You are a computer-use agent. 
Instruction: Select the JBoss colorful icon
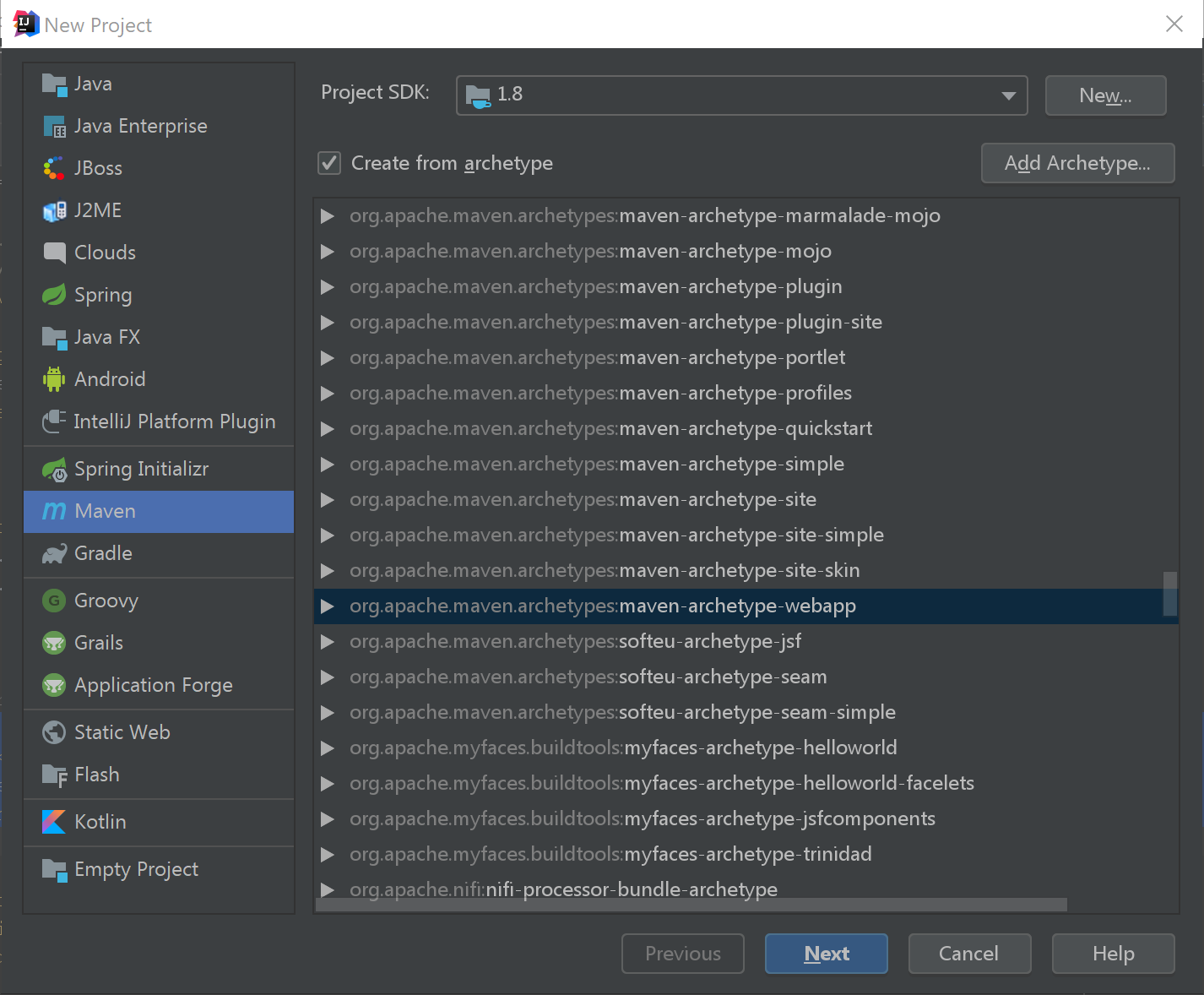pyautogui.click(x=54, y=168)
